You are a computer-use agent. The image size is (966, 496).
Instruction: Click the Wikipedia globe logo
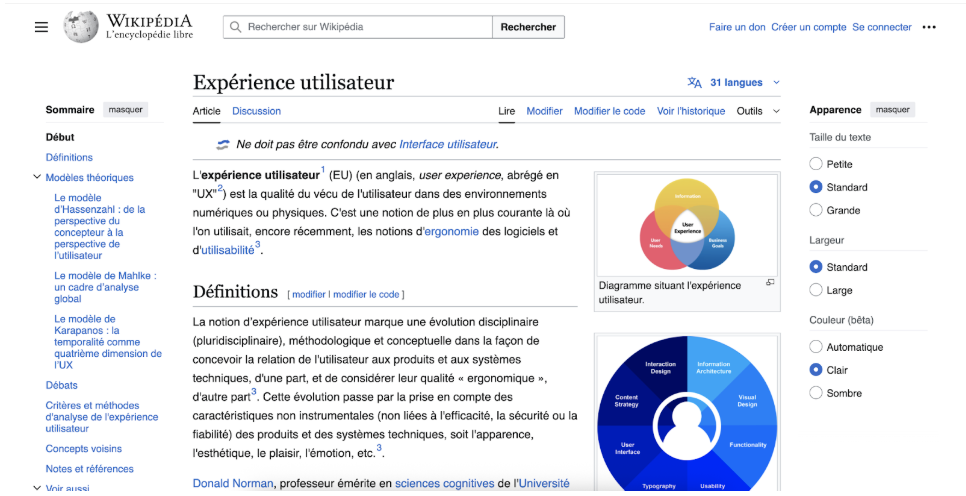point(81,26)
